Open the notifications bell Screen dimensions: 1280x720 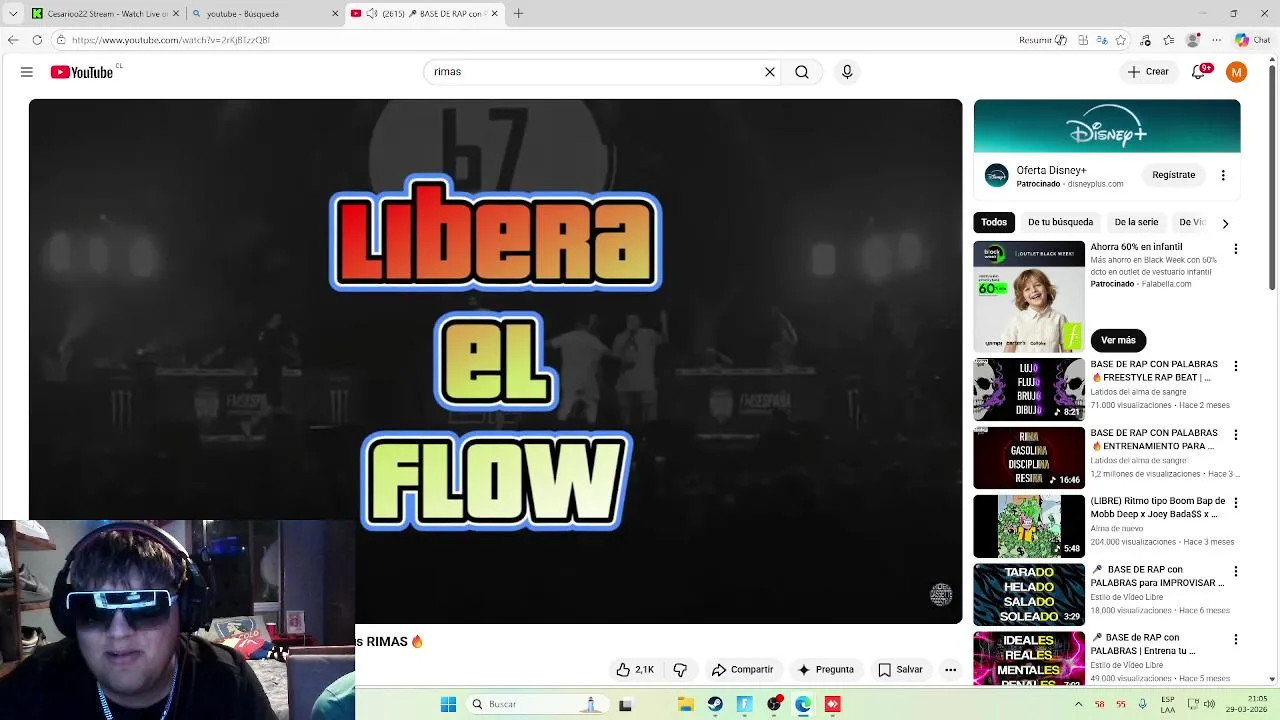click(1199, 72)
